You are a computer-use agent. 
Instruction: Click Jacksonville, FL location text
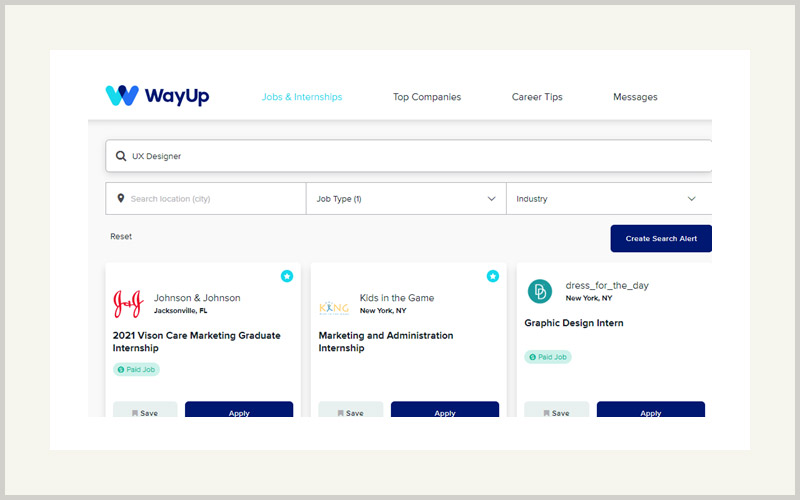pyautogui.click(x=181, y=311)
